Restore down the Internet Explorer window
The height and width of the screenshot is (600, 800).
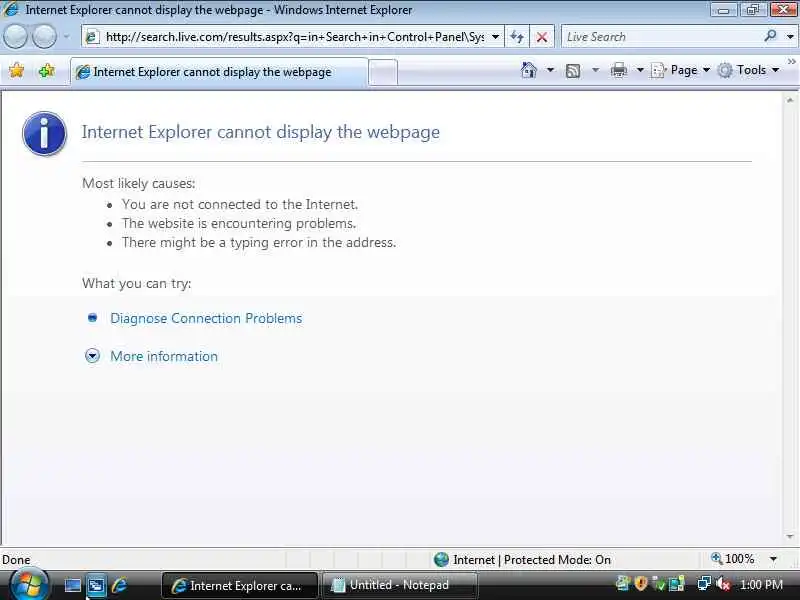pos(753,10)
